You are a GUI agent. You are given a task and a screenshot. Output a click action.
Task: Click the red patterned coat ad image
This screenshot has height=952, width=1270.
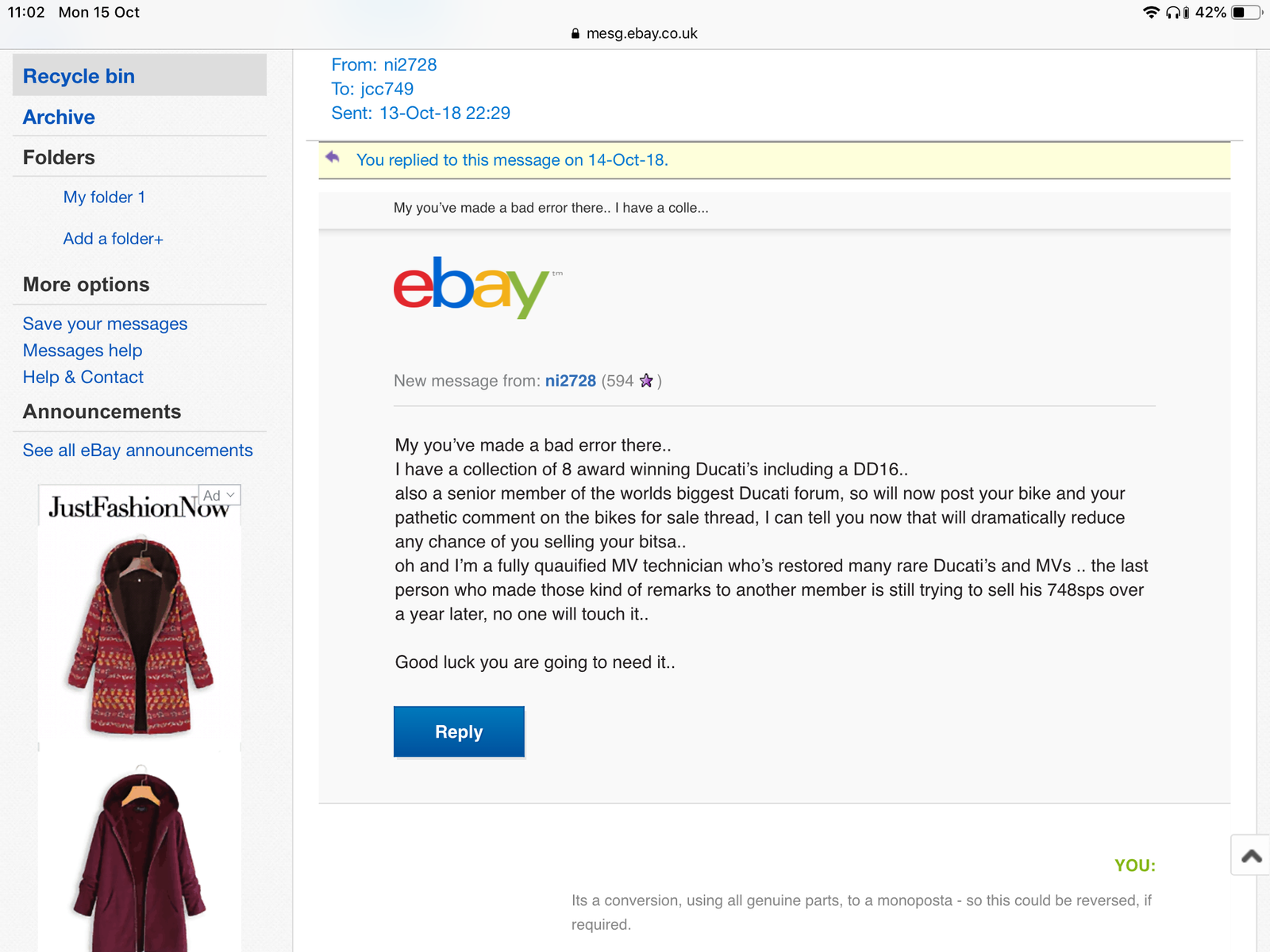click(140, 635)
